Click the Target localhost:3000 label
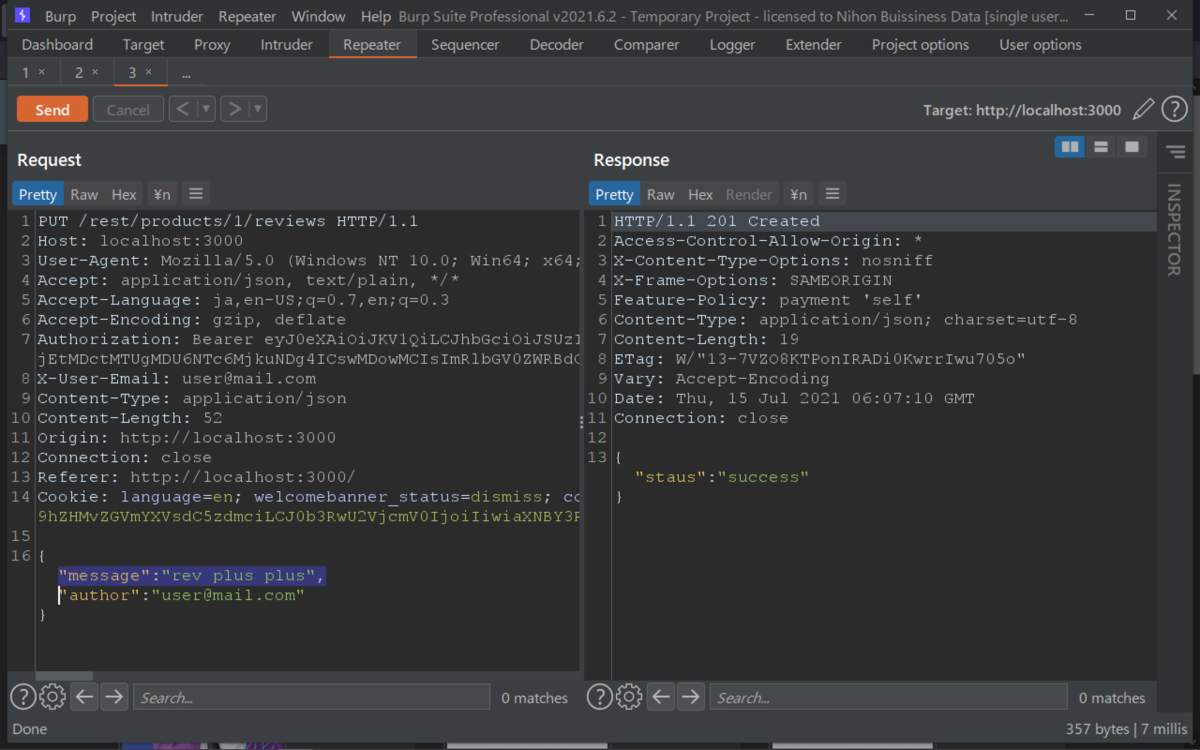Viewport: 1200px width, 750px height. pos(1022,110)
